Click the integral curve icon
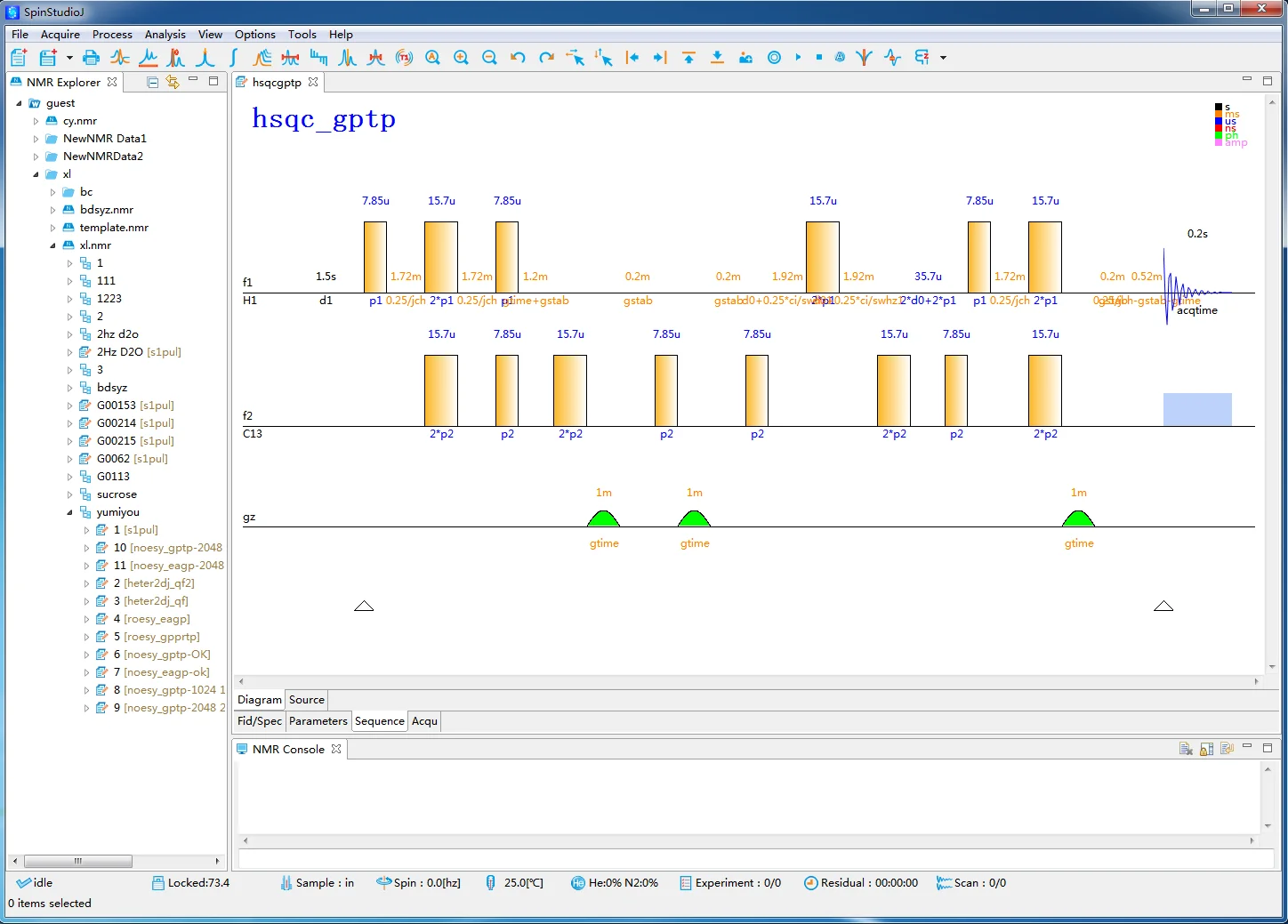This screenshot has height=924, width=1288. pyautogui.click(x=233, y=58)
